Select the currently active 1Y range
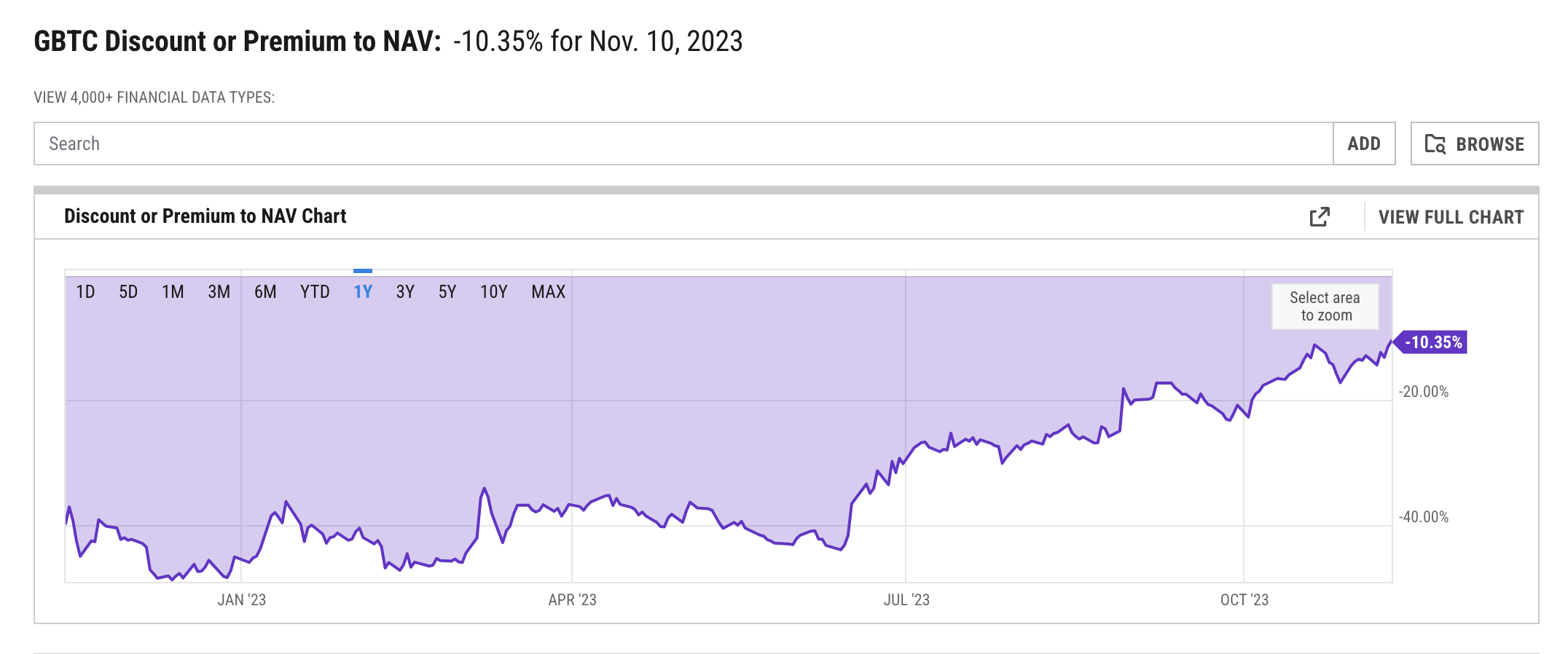Screen dimensions: 1568x654 coord(362,291)
